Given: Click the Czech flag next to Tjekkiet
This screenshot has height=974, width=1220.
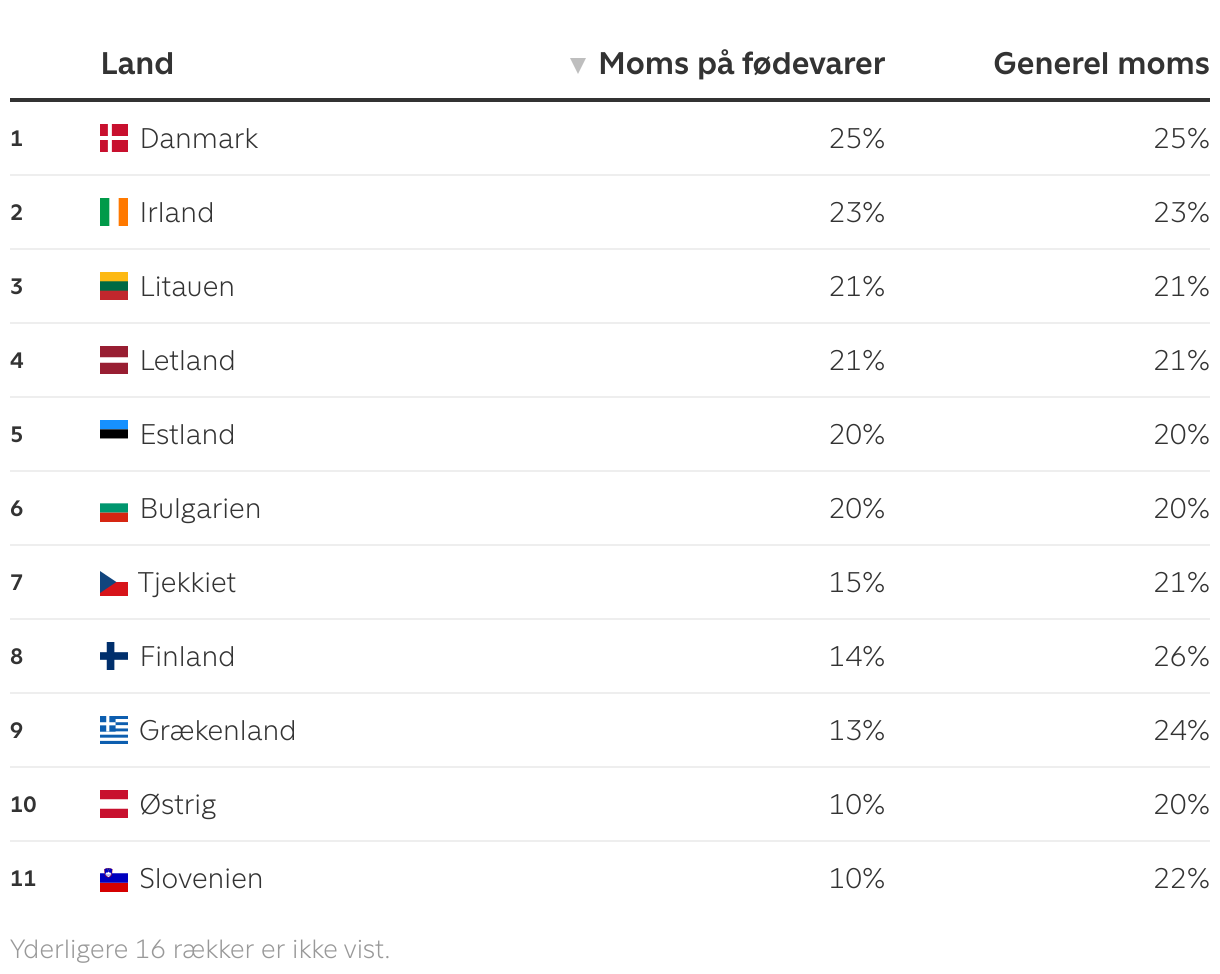Looking at the screenshot, I should [x=113, y=583].
